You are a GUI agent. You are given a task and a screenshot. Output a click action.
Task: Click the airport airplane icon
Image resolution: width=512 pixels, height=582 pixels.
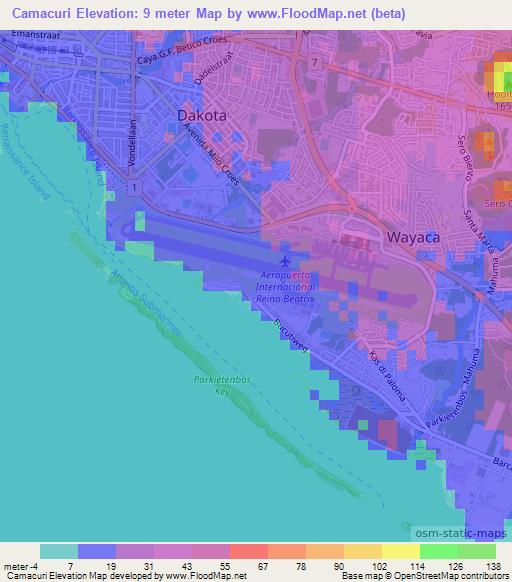[285, 261]
